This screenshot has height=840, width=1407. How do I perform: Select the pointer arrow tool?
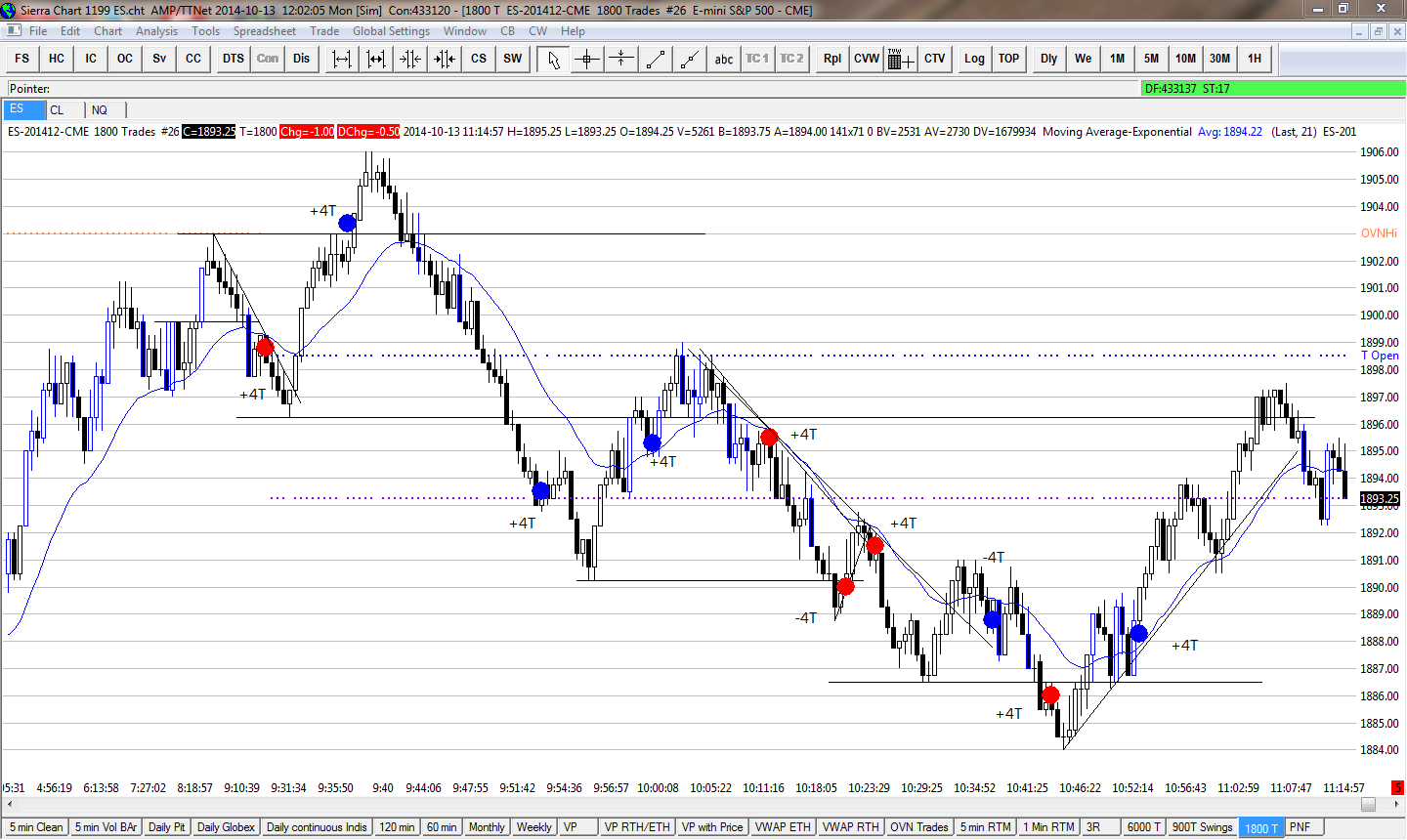pos(554,59)
